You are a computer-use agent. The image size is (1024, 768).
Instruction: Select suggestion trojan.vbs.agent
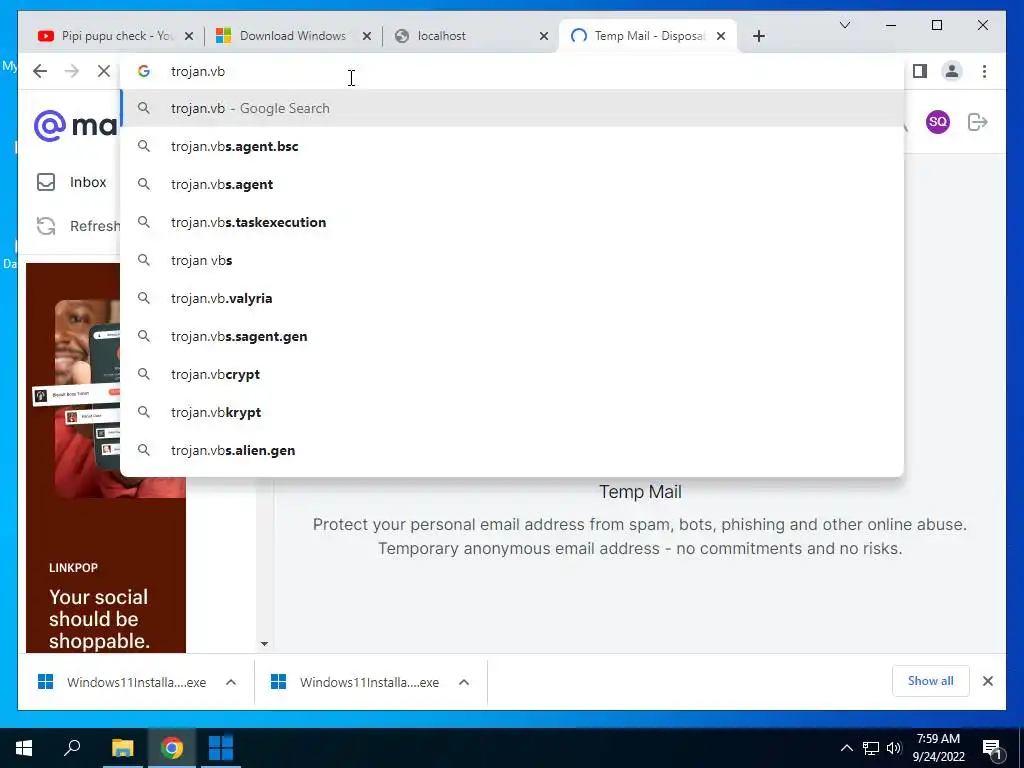(x=512, y=184)
